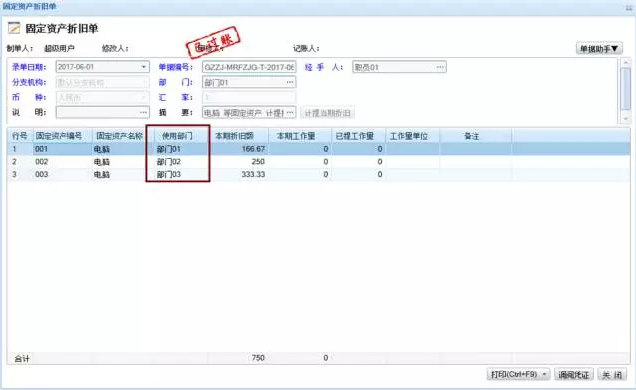Viewport: 636px width, 390px height.
Task: Click the scrollbar up arrow in header panel
Action: [626, 62]
